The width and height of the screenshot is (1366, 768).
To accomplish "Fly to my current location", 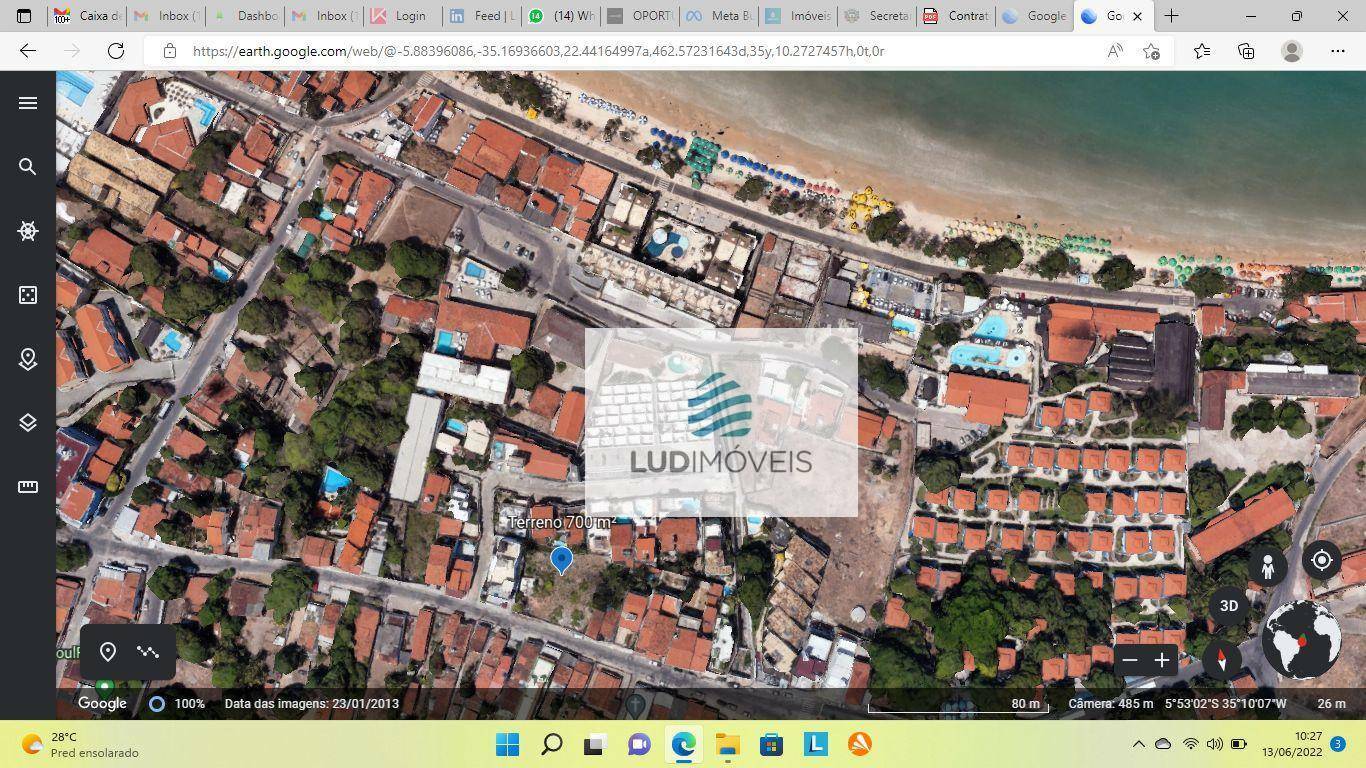I will (1321, 561).
